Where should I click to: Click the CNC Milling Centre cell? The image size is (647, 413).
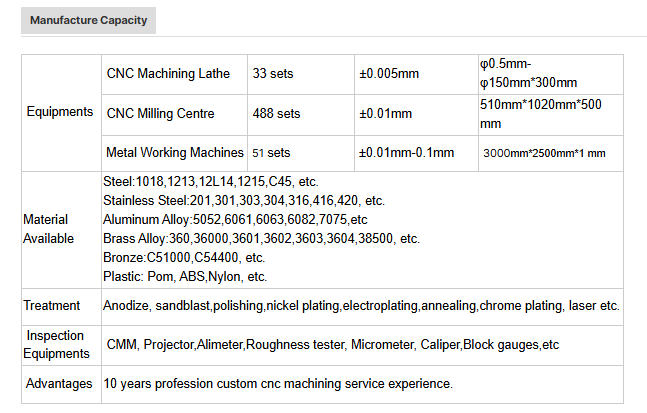click(175, 115)
